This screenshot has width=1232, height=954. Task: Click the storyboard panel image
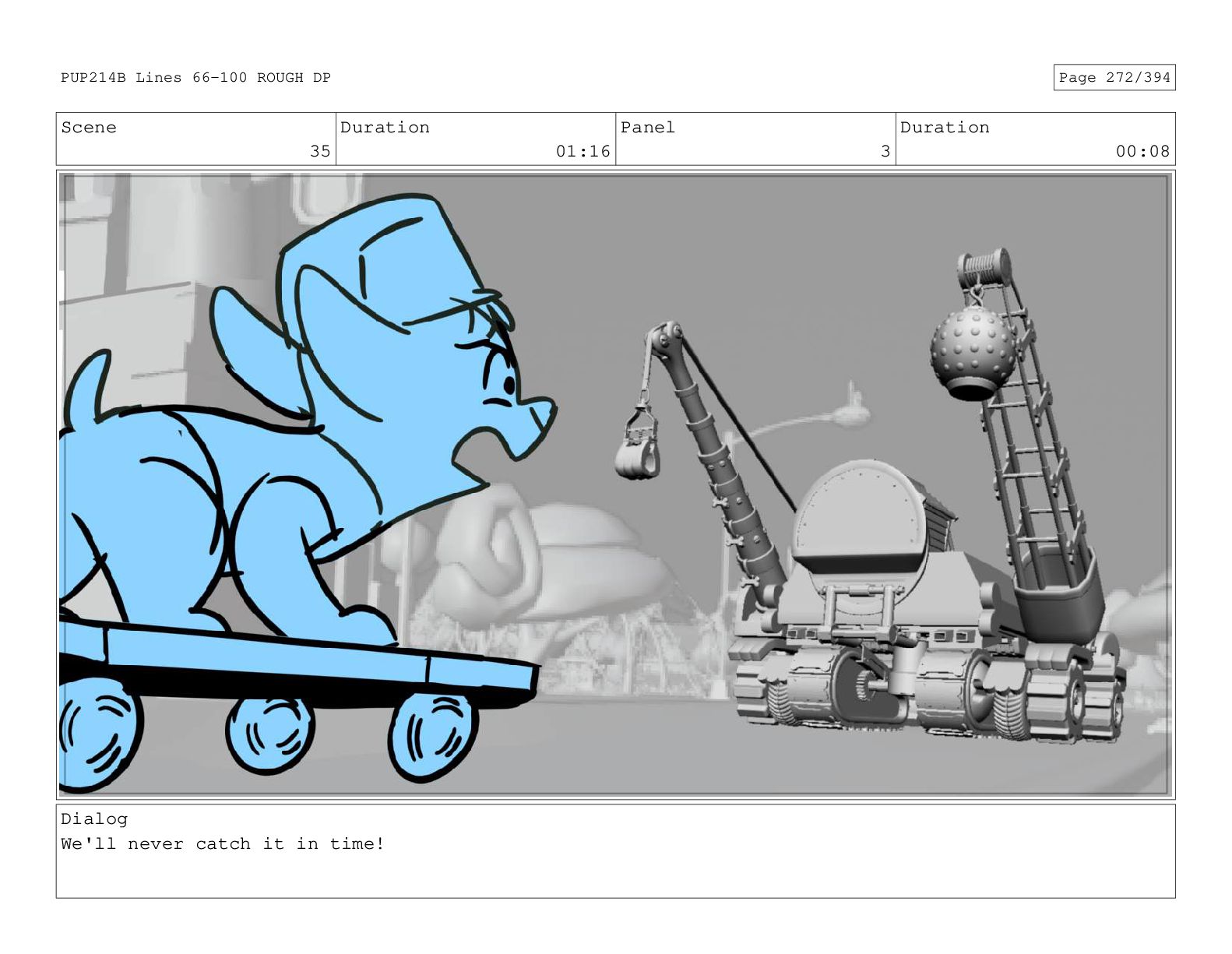[x=615, y=484]
